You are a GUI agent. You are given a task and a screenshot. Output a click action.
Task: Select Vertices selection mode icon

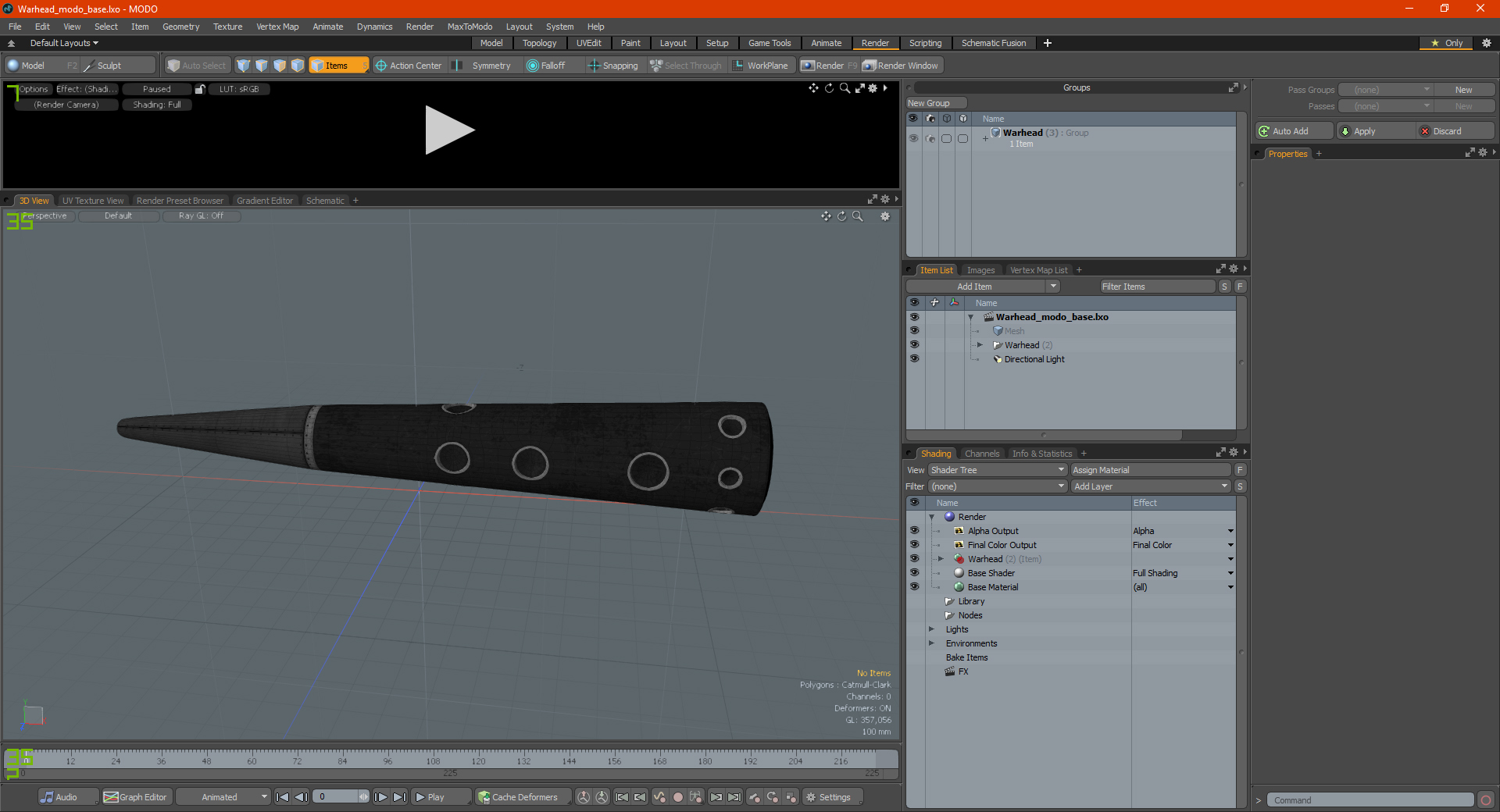click(244, 66)
